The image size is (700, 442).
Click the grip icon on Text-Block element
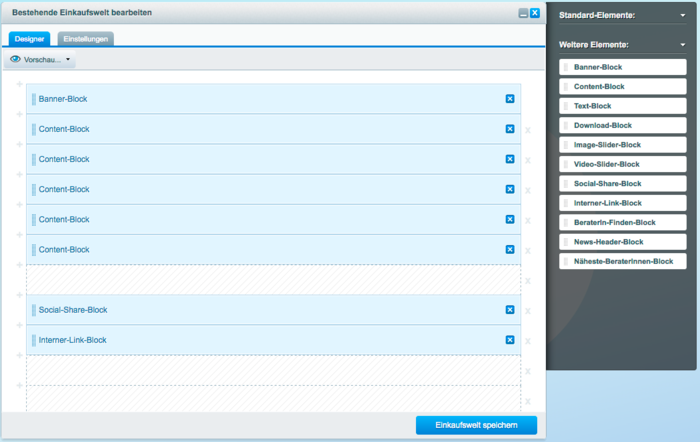566,106
